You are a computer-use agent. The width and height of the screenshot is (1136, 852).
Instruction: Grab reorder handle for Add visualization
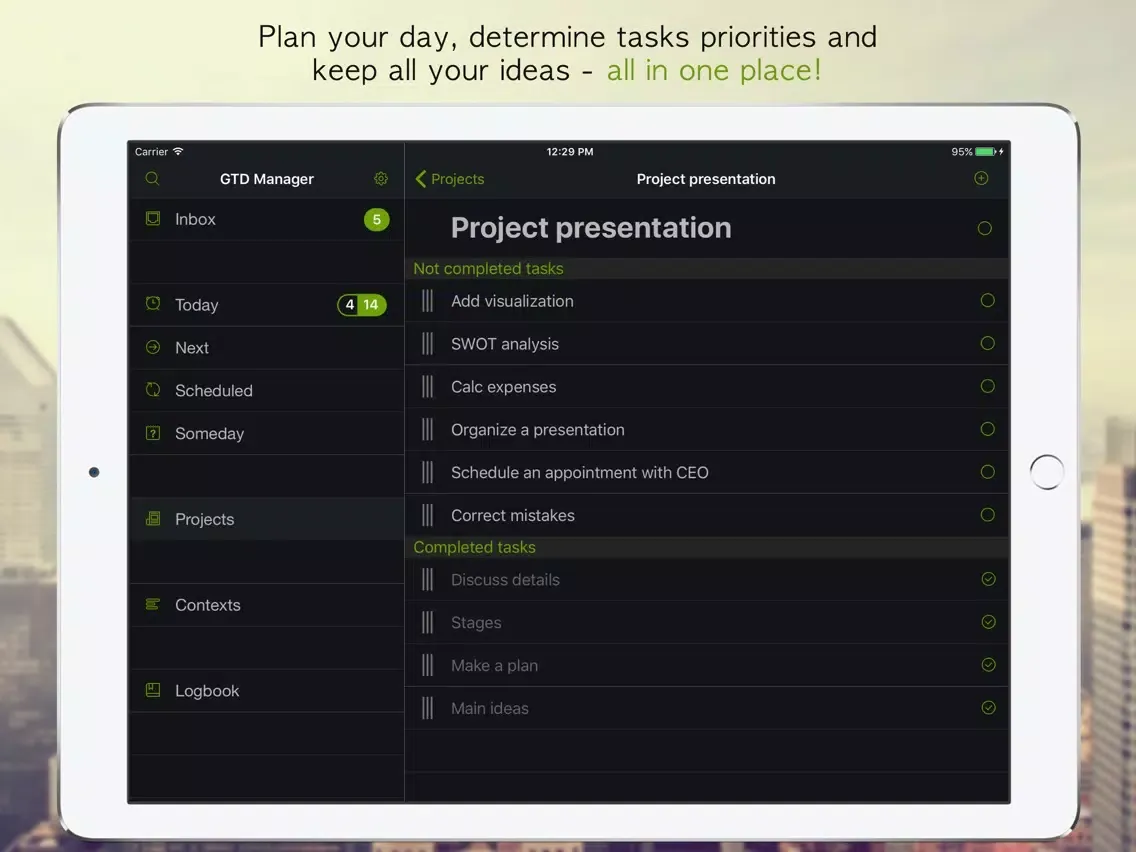[x=427, y=301]
